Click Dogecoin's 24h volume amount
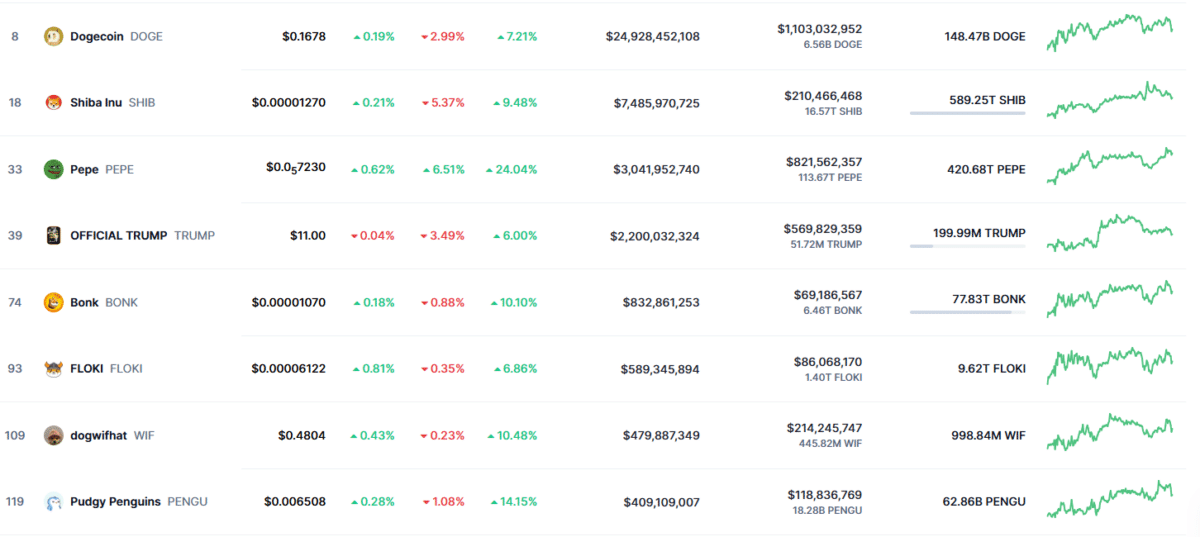This screenshot has height=537, width=1200. [819, 29]
